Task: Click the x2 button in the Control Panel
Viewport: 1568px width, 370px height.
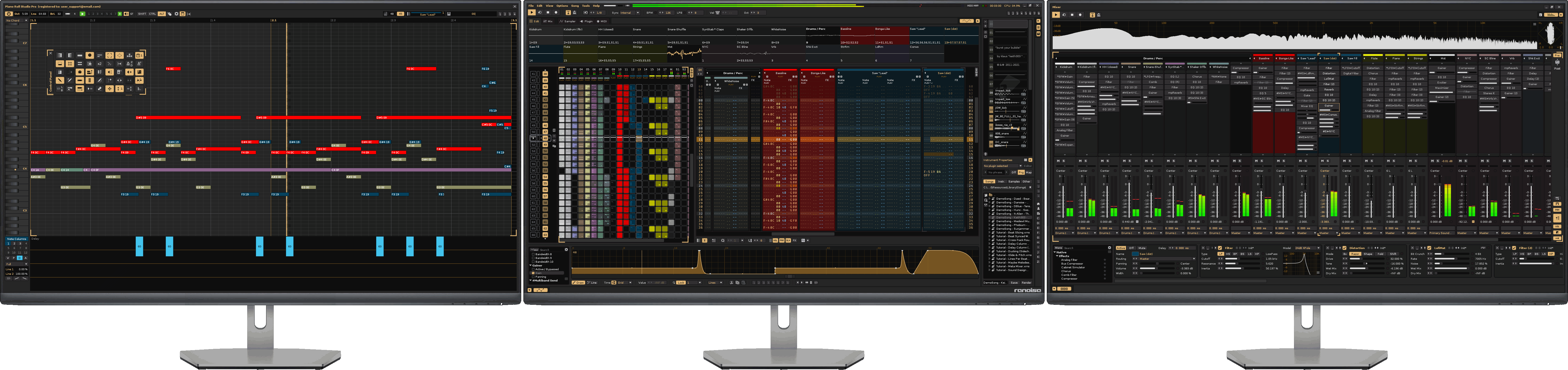Action: [100, 63]
